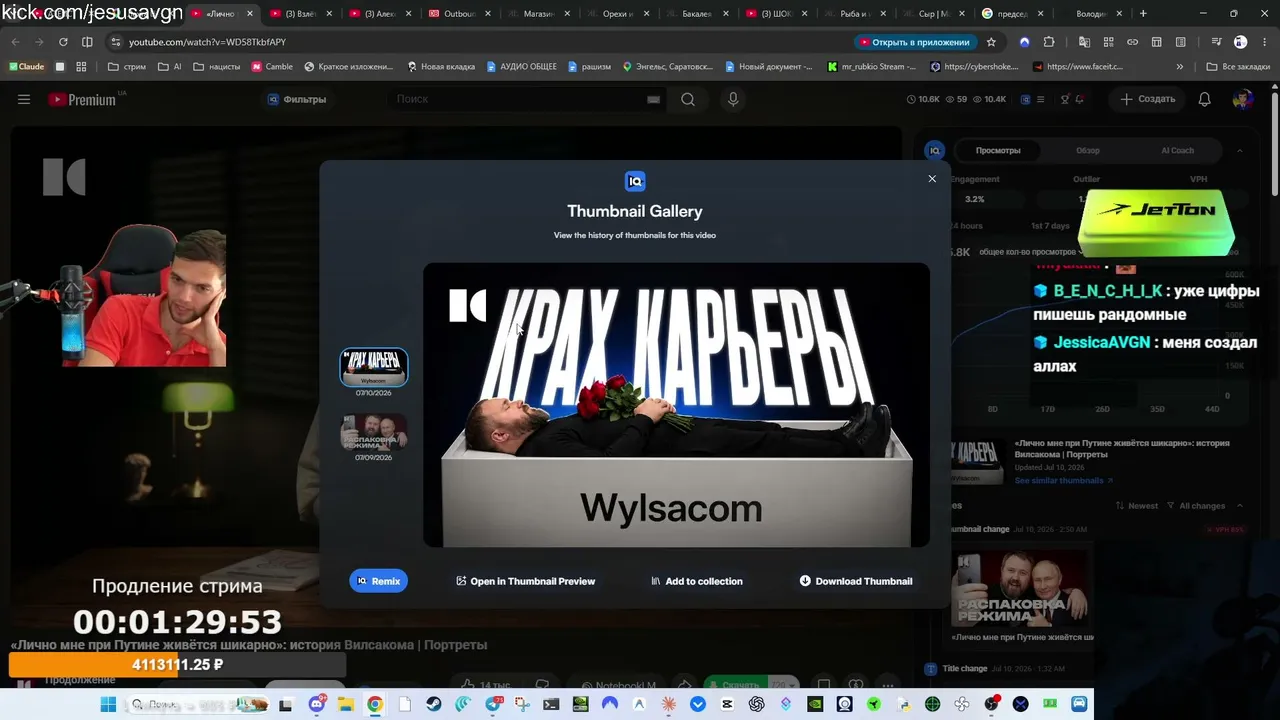Open the browser extensions puzzle icon
Screen dimensions: 1280x720
pyautogui.click(x=1049, y=42)
